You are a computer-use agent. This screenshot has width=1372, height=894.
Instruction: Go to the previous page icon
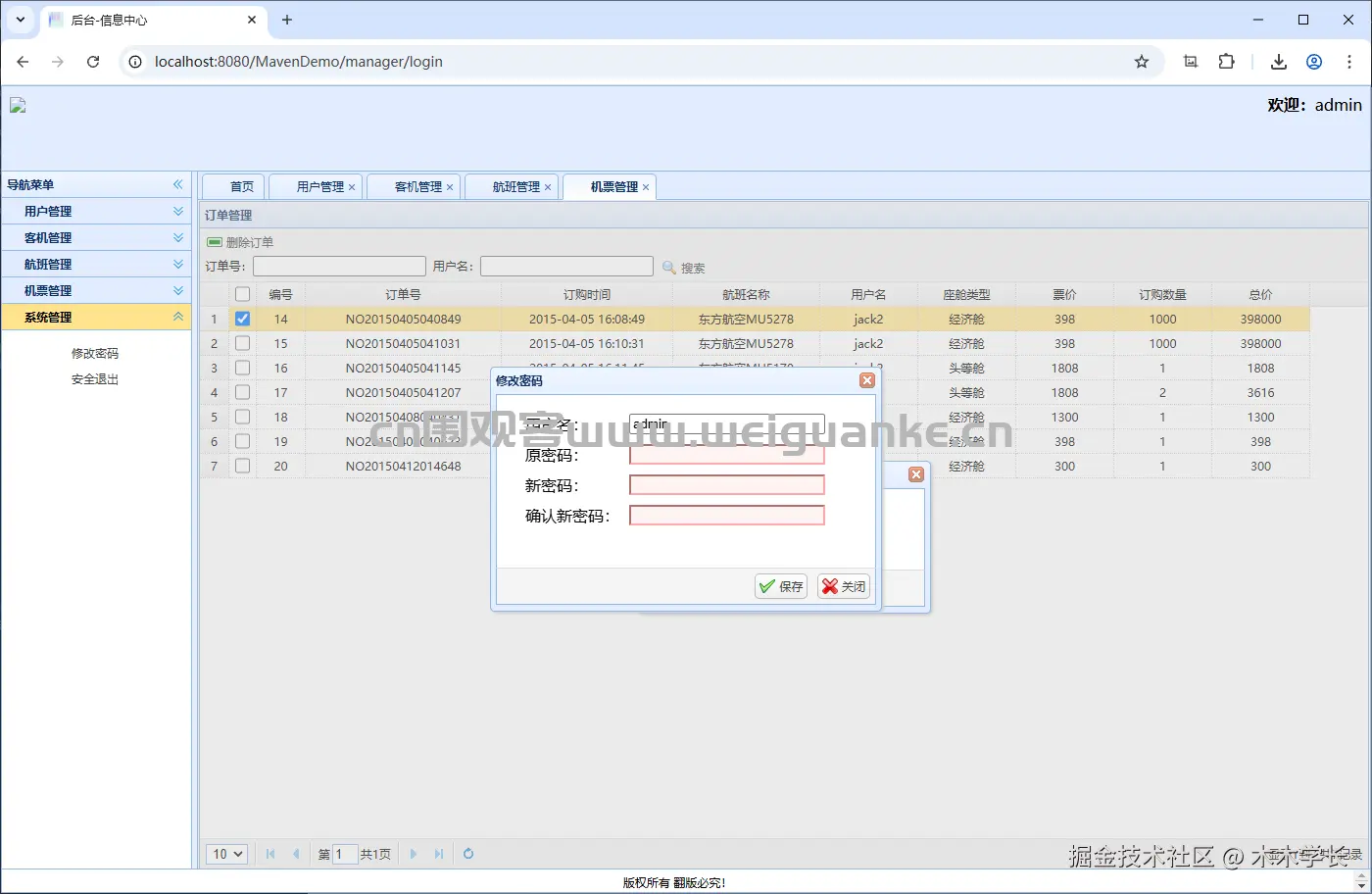pos(296,854)
